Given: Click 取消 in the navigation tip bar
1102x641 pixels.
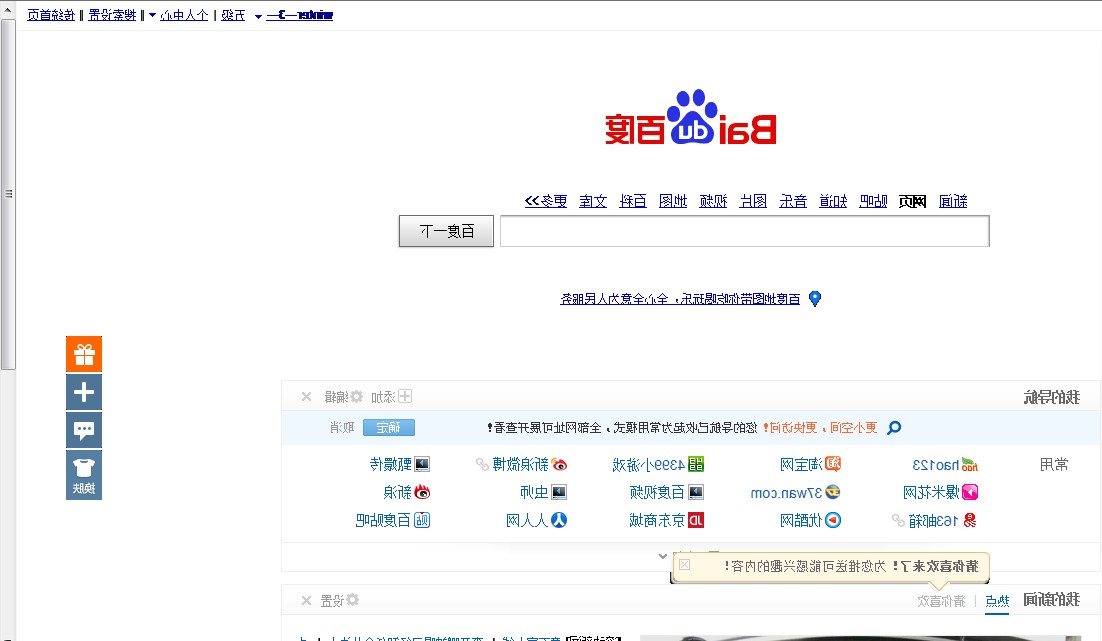Looking at the screenshot, I should [x=342, y=427].
